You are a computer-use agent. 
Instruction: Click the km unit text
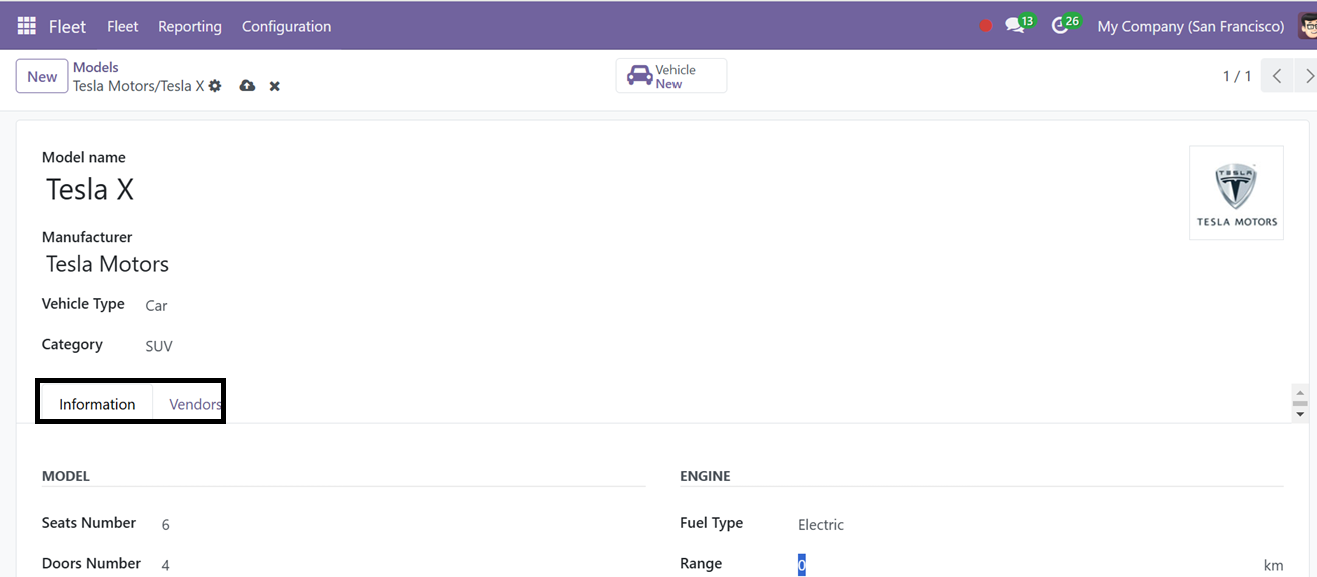(1273, 565)
